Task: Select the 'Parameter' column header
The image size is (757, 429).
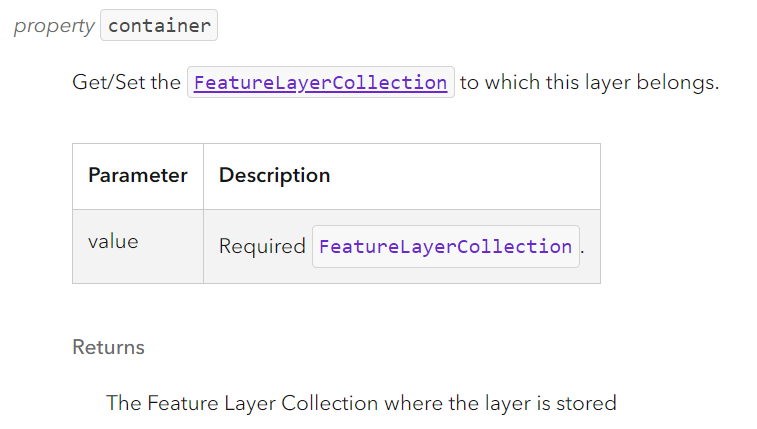Action: [x=138, y=175]
